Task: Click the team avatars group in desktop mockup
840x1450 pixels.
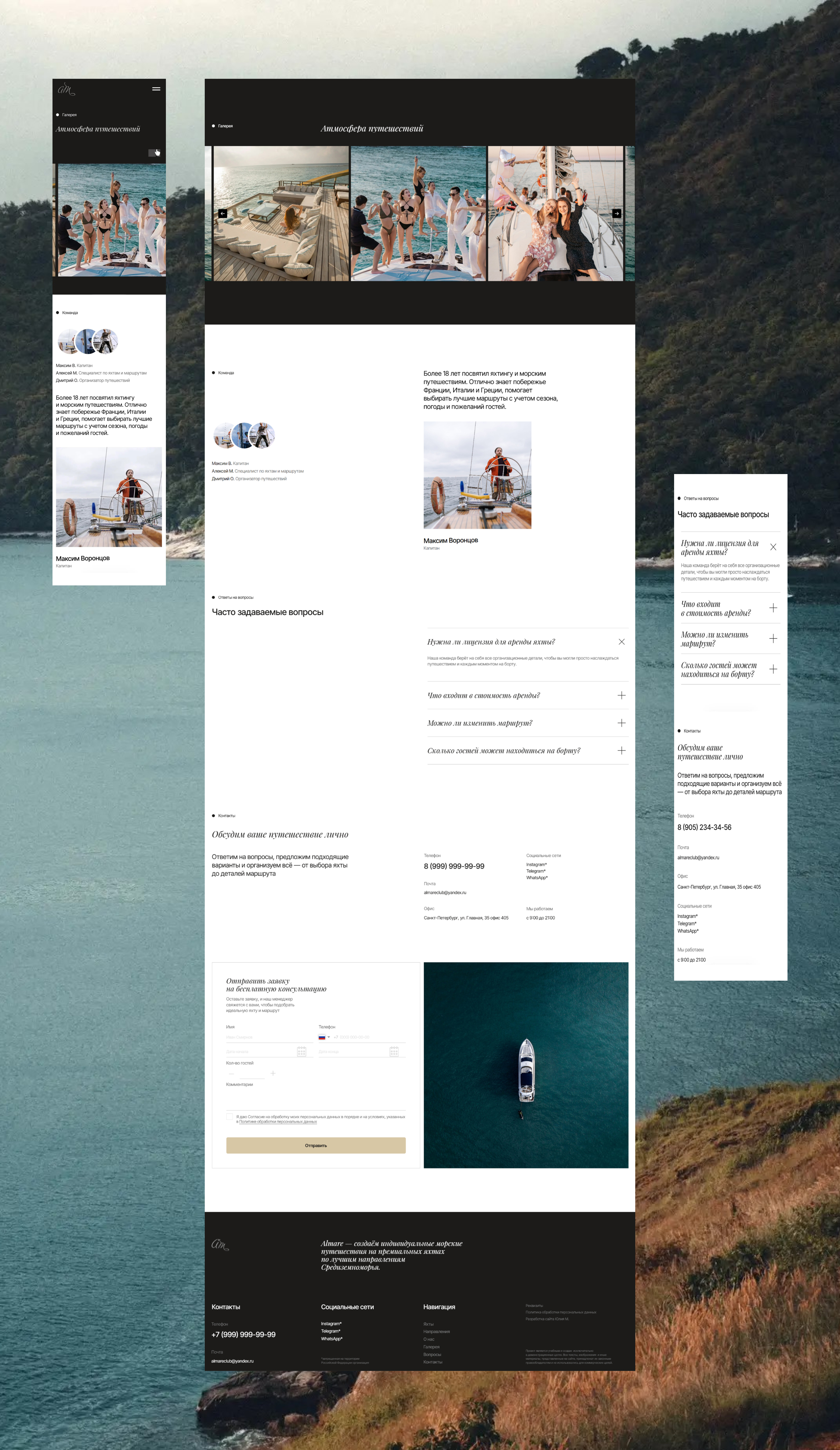Action: (244, 435)
